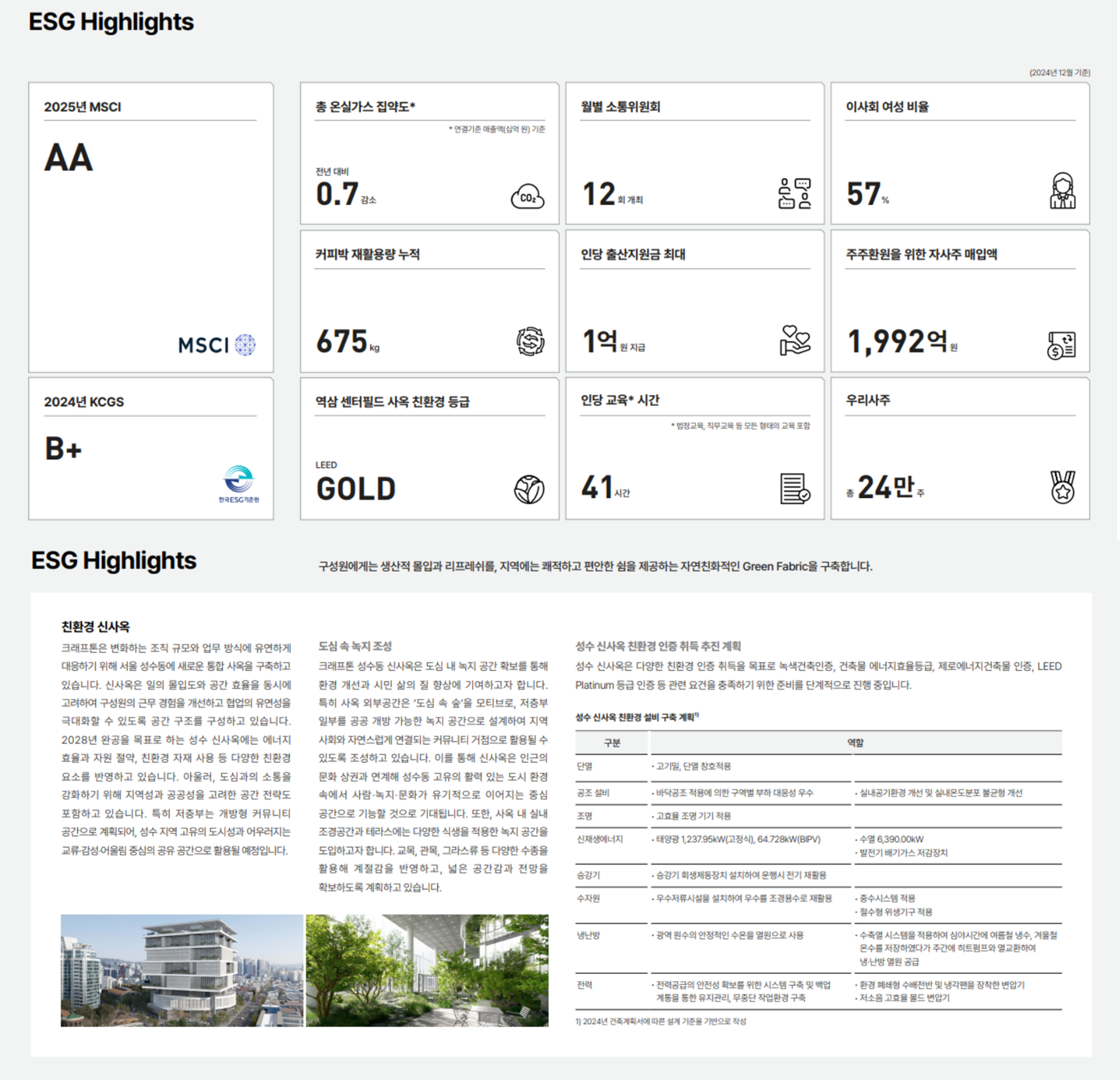
Task: Click the training hours certificate icon
Action: 794,488
